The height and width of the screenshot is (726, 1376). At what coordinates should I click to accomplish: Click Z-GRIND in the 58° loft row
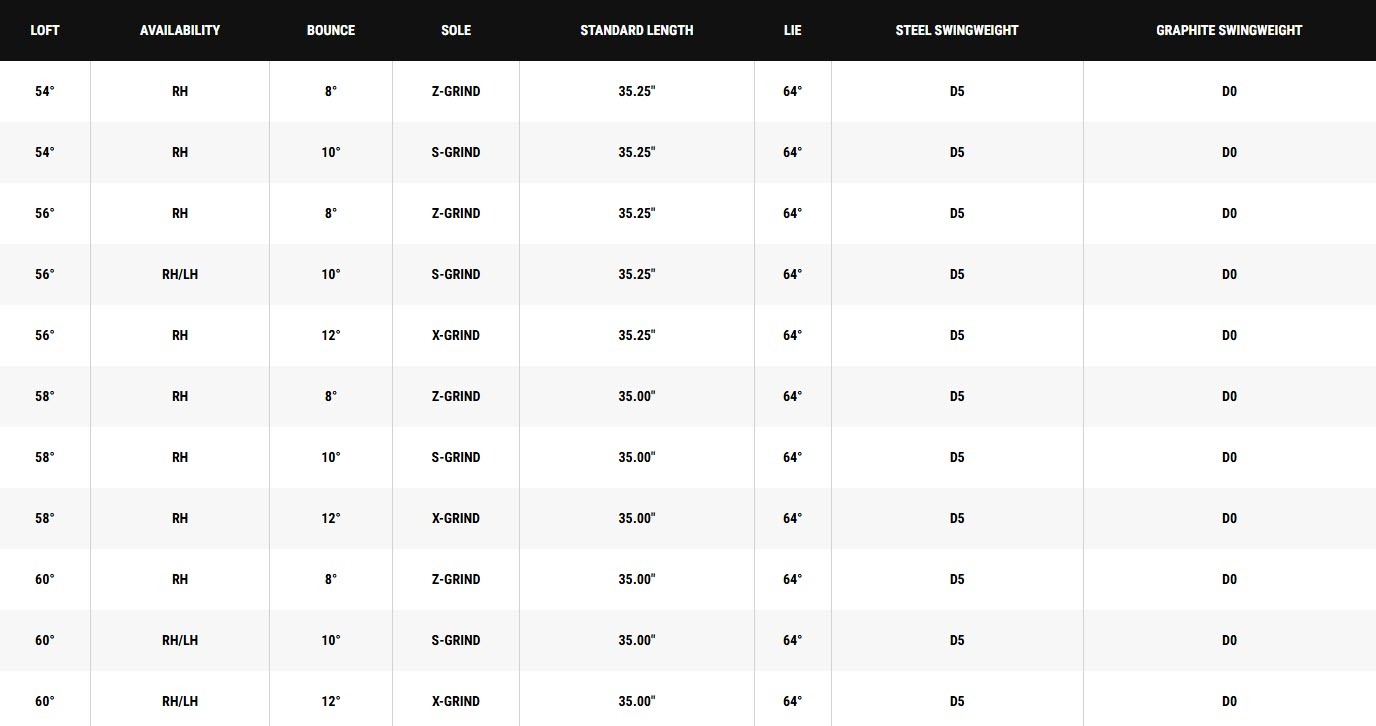[x=456, y=396]
